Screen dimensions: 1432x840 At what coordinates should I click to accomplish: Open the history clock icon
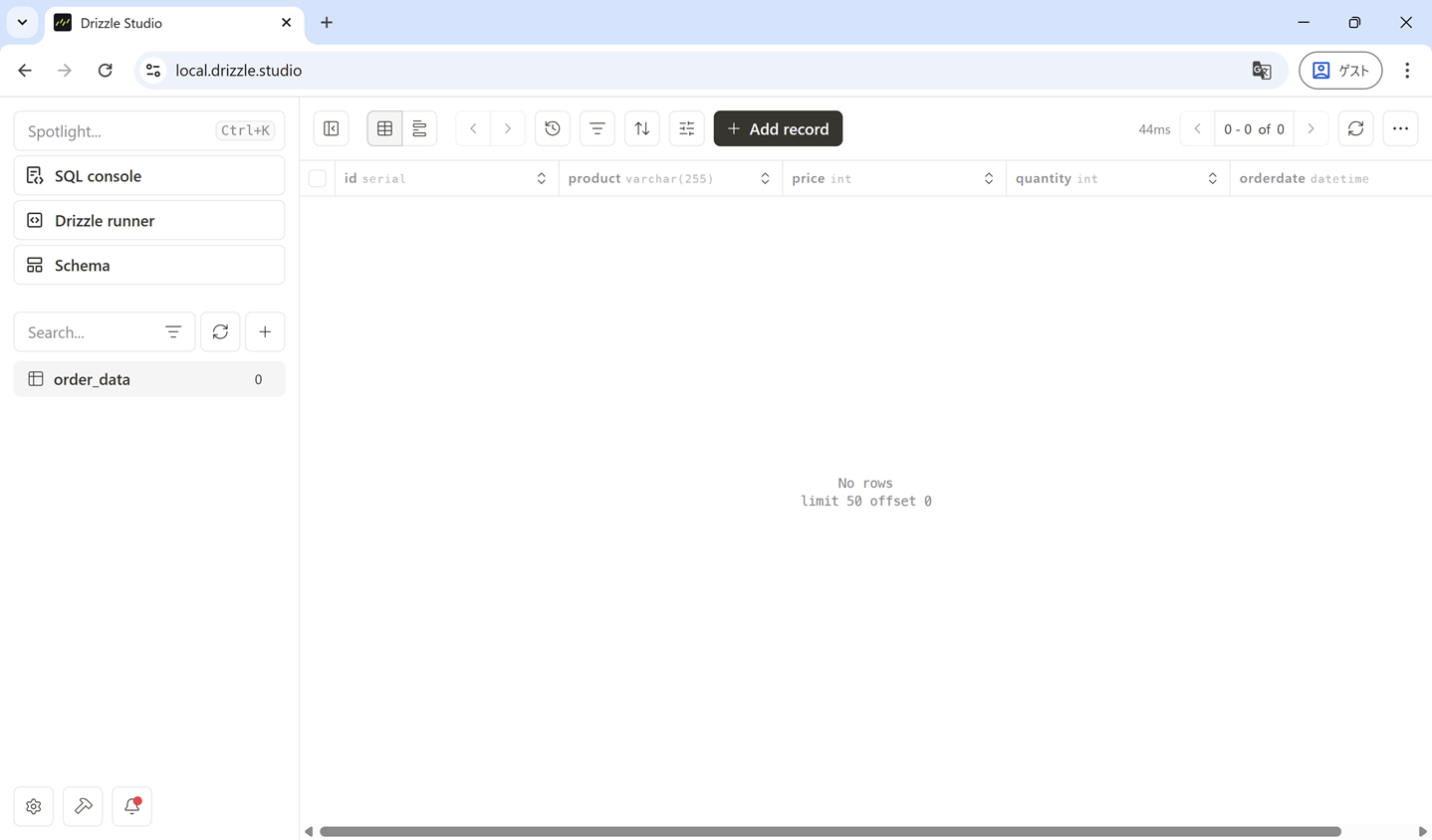click(553, 128)
